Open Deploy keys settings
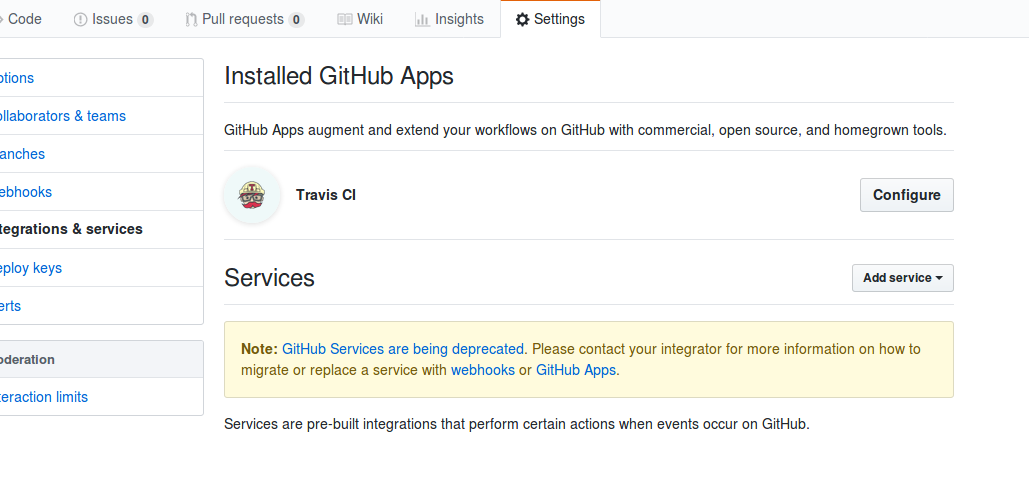1029x482 pixels. tap(100, 268)
